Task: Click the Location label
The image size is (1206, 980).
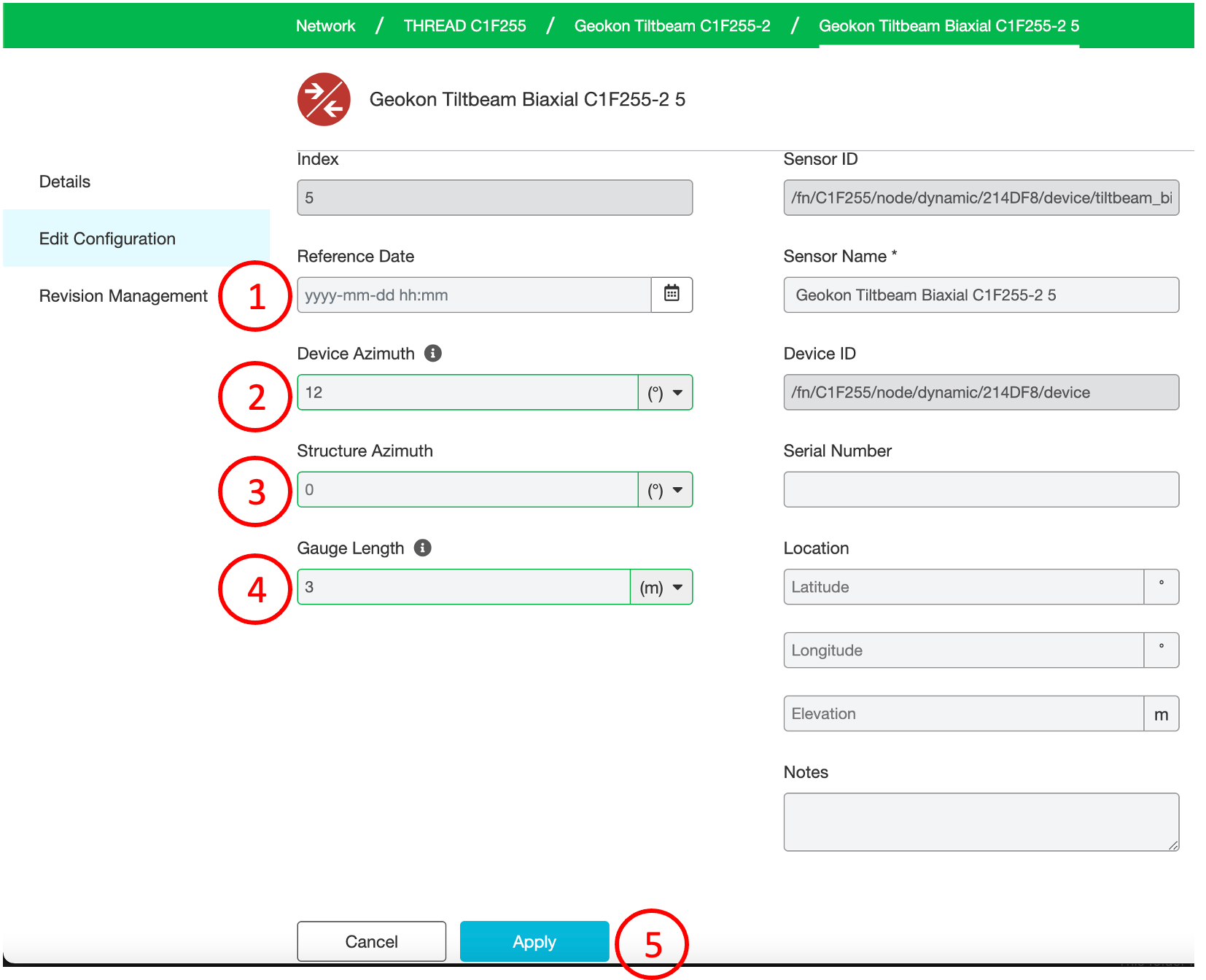Action: pos(816,548)
